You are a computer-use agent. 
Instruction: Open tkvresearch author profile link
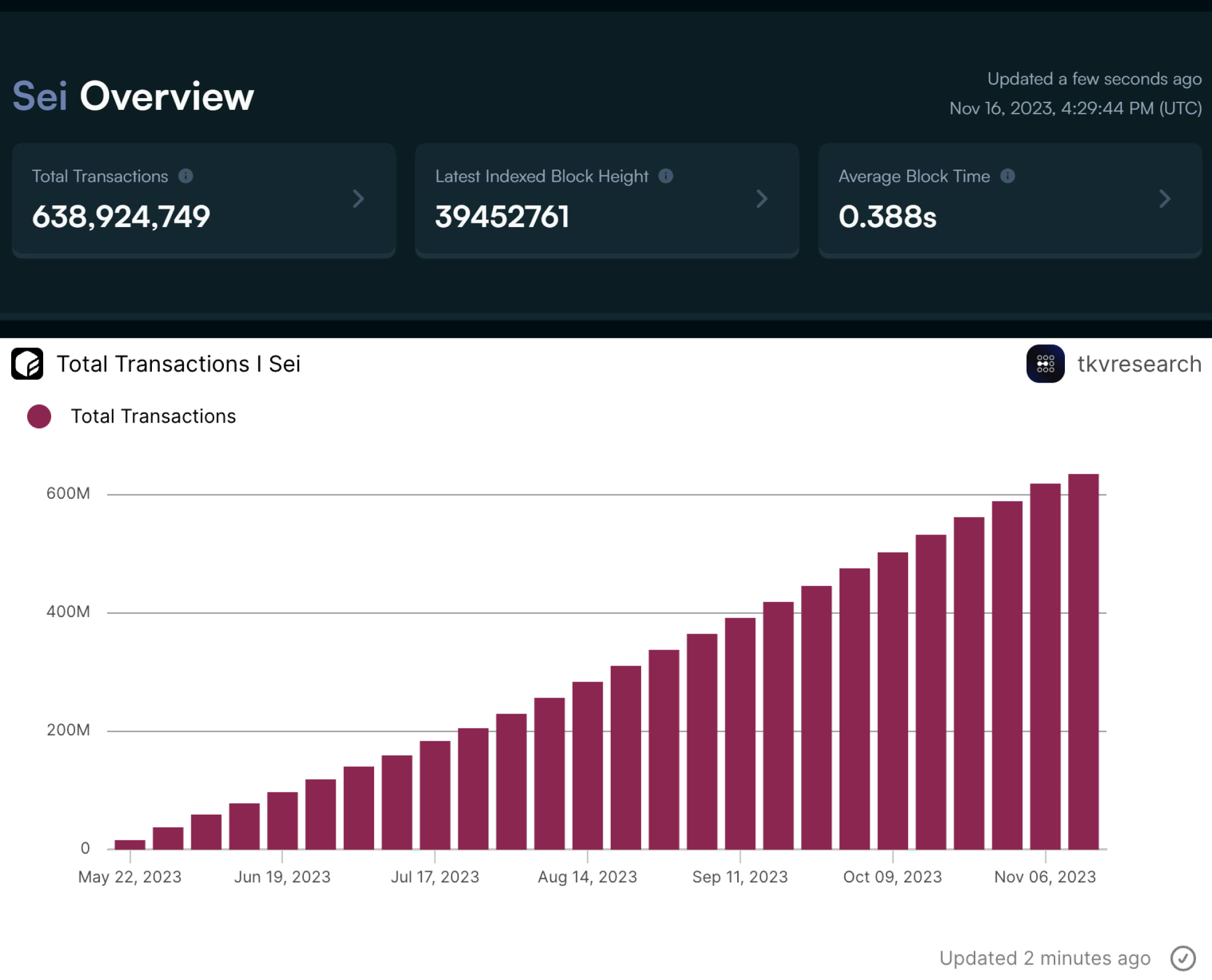(1139, 364)
